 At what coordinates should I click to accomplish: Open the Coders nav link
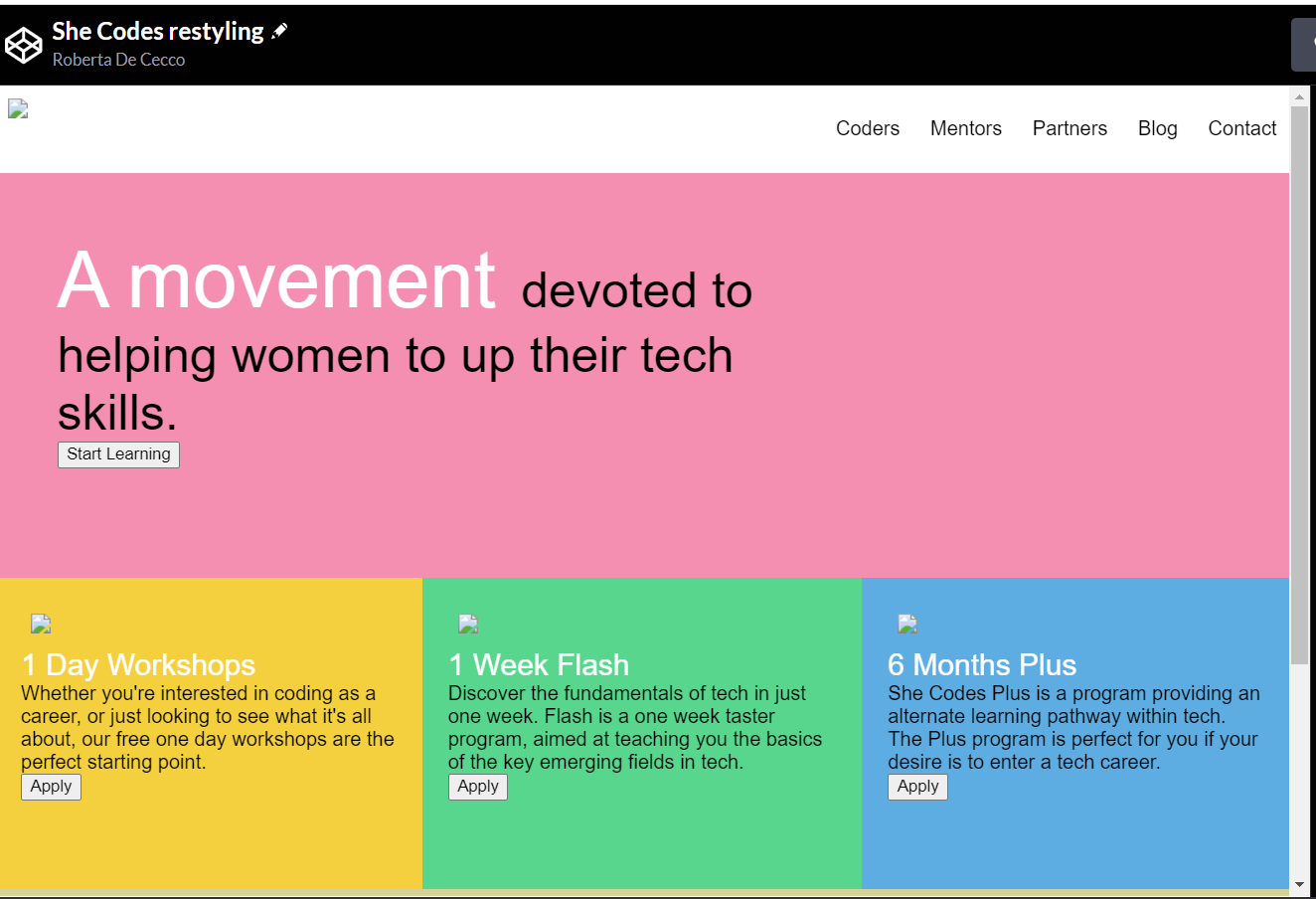point(868,128)
